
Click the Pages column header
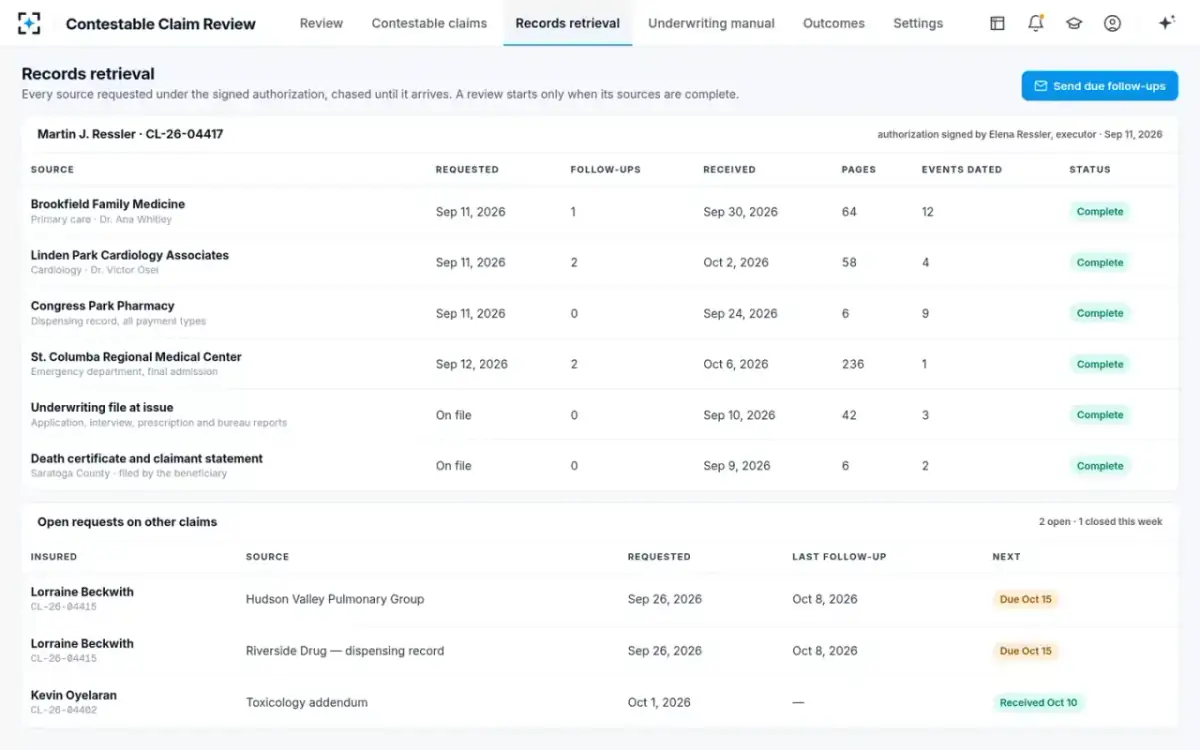859,170
